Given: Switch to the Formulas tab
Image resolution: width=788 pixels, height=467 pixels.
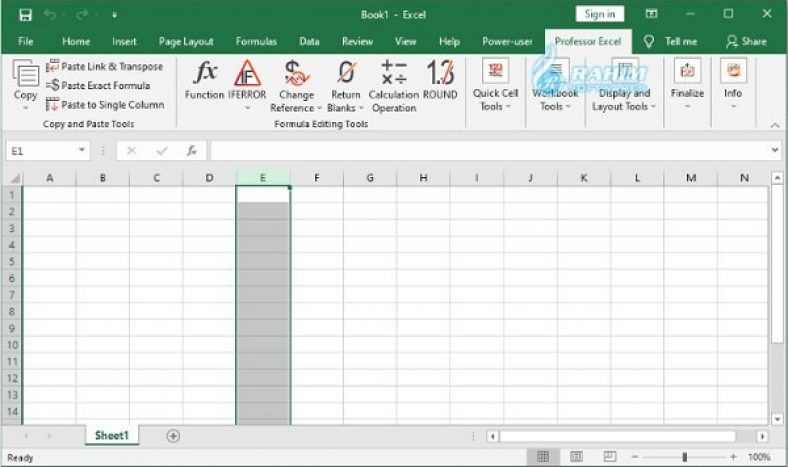Looking at the screenshot, I should pyautogui.click(x=256, y=42).
